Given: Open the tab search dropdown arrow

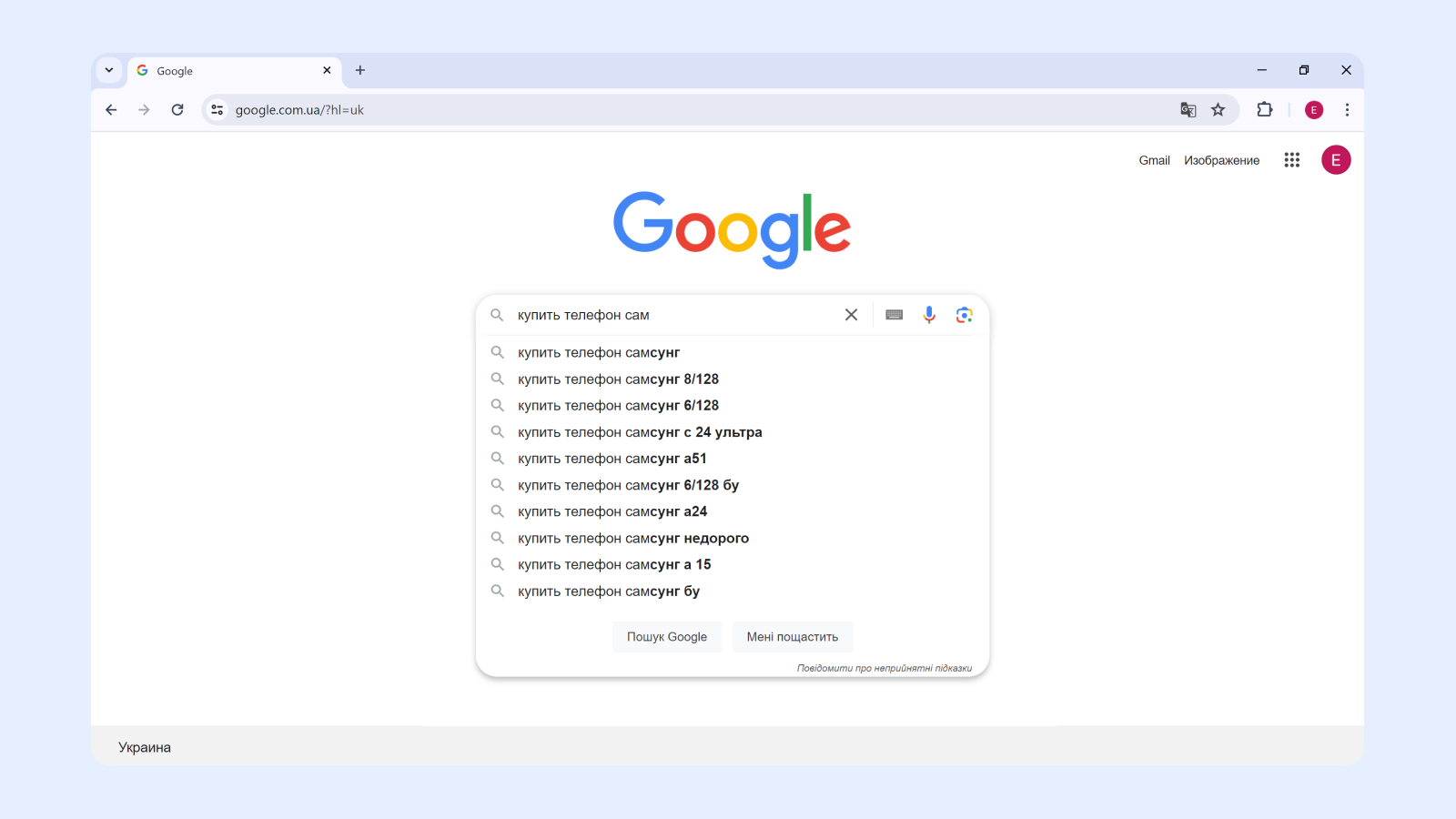Looking at the screenshot, I should click(108, 70).
